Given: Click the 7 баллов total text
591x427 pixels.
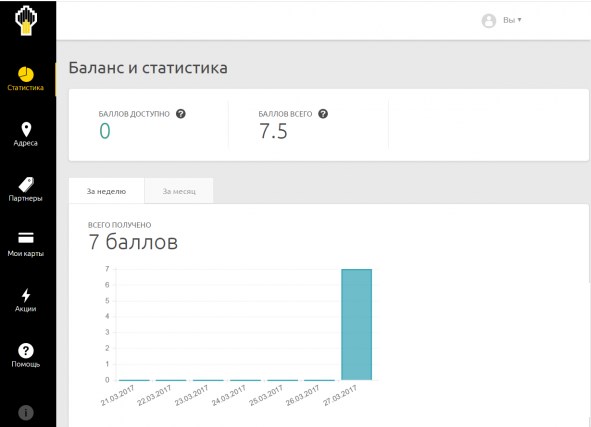Looking at the screenshot, I should (x=133, y=242).
